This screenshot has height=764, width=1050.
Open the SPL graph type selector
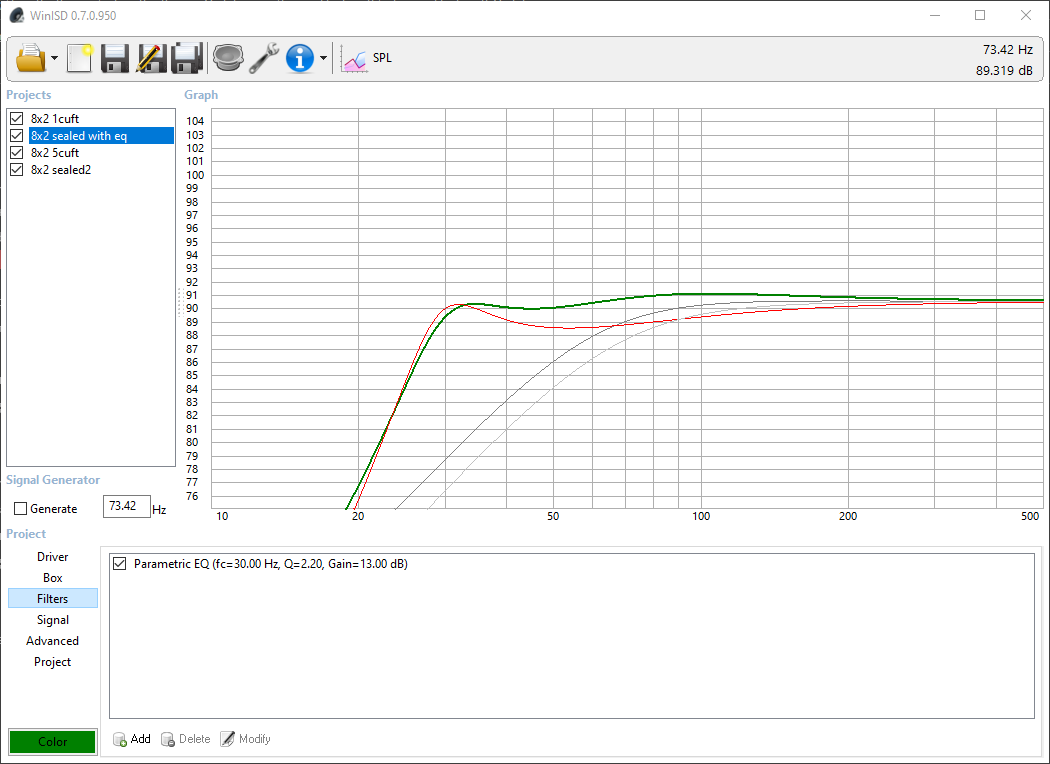click(382, 58)
